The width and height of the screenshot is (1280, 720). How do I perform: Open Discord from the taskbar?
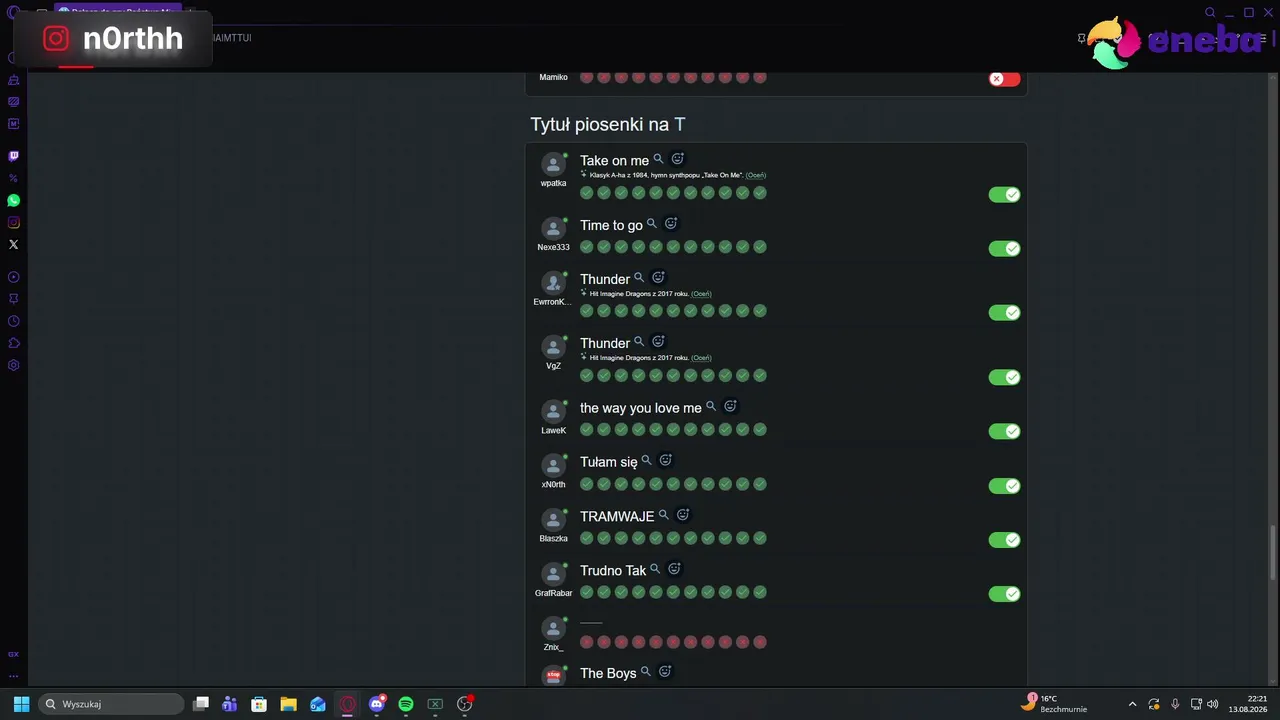point(377,704)
